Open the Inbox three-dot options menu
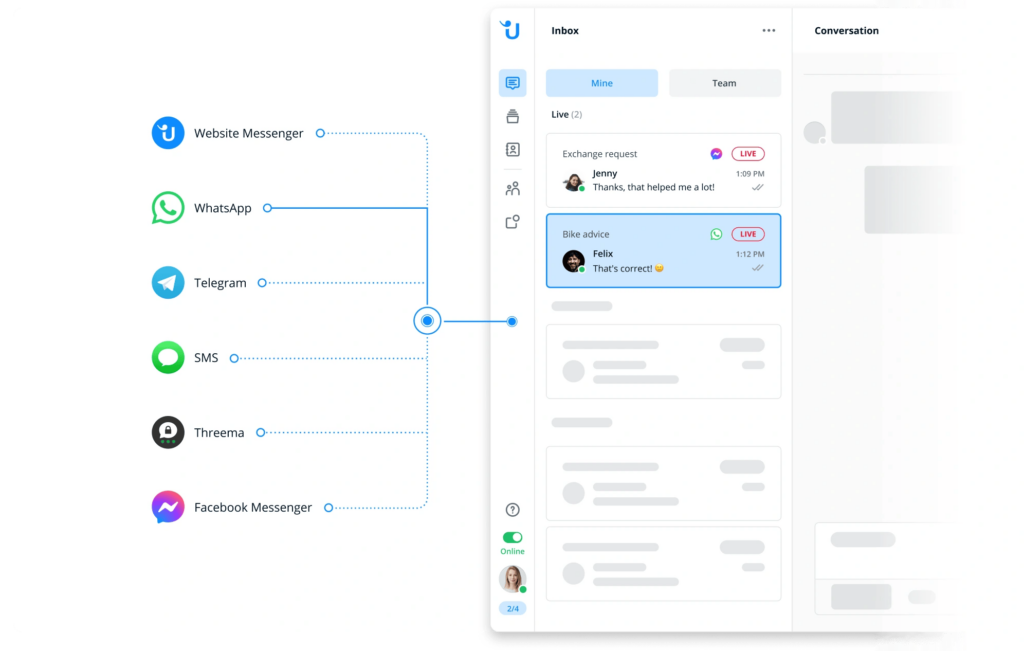Screen dimensions: 1024x651 [768, 31]
